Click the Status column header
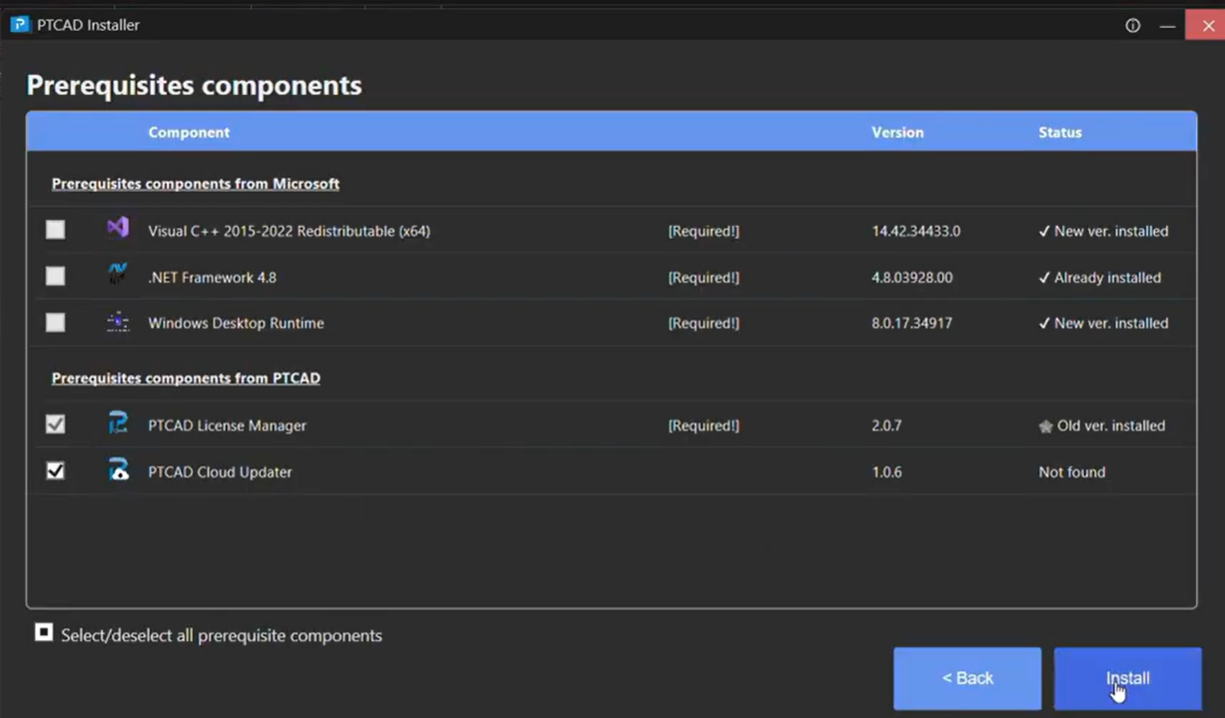 tap(1060, 132)
